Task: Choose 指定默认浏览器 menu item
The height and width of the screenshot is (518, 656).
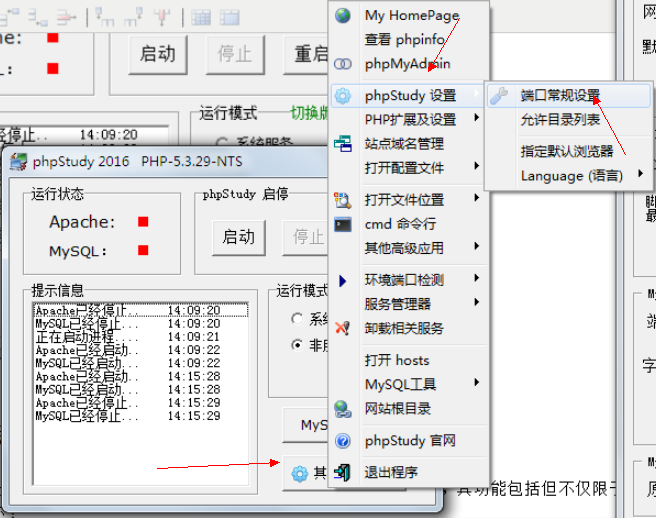Action: point(567,151)
